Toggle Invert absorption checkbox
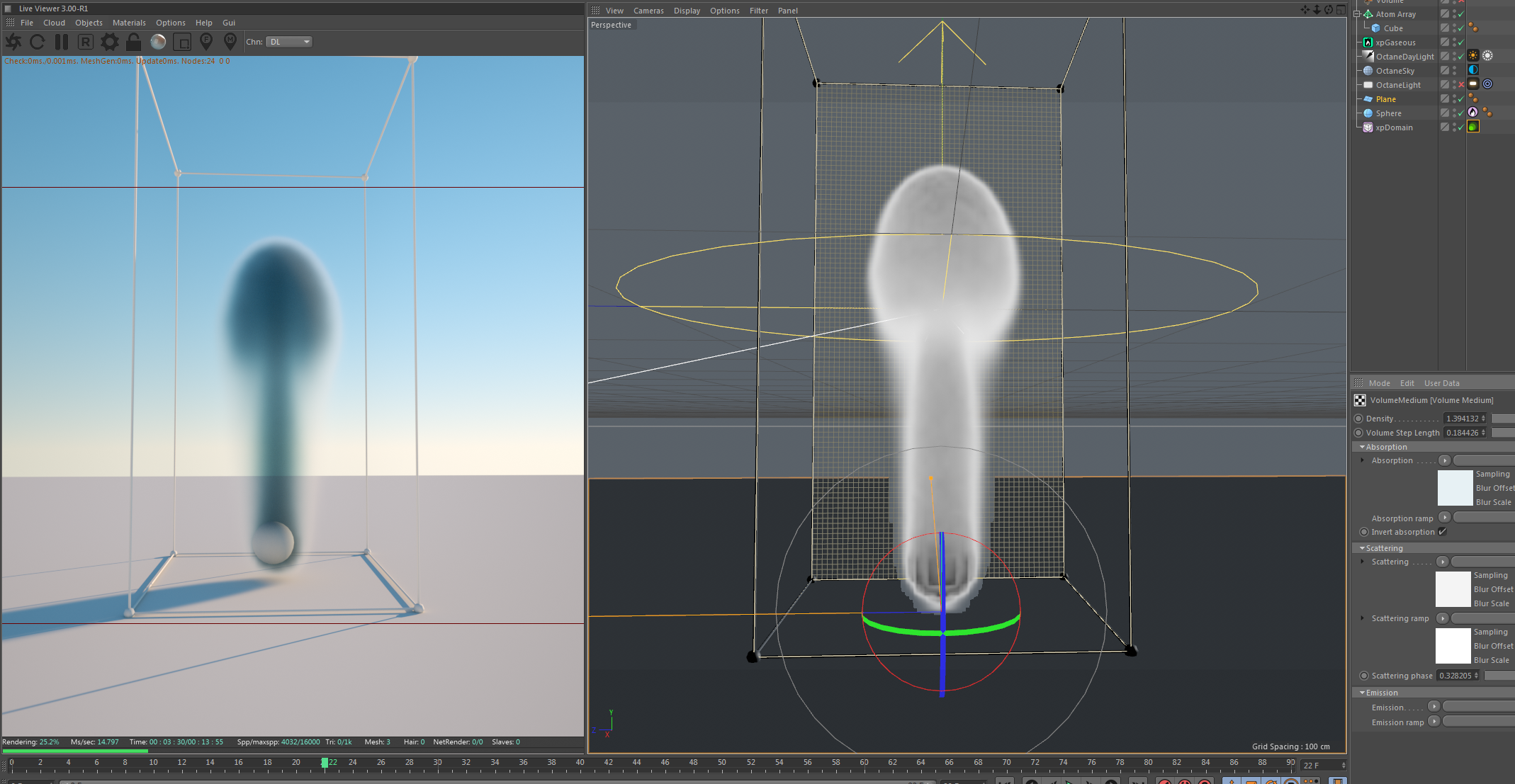 1442,532
